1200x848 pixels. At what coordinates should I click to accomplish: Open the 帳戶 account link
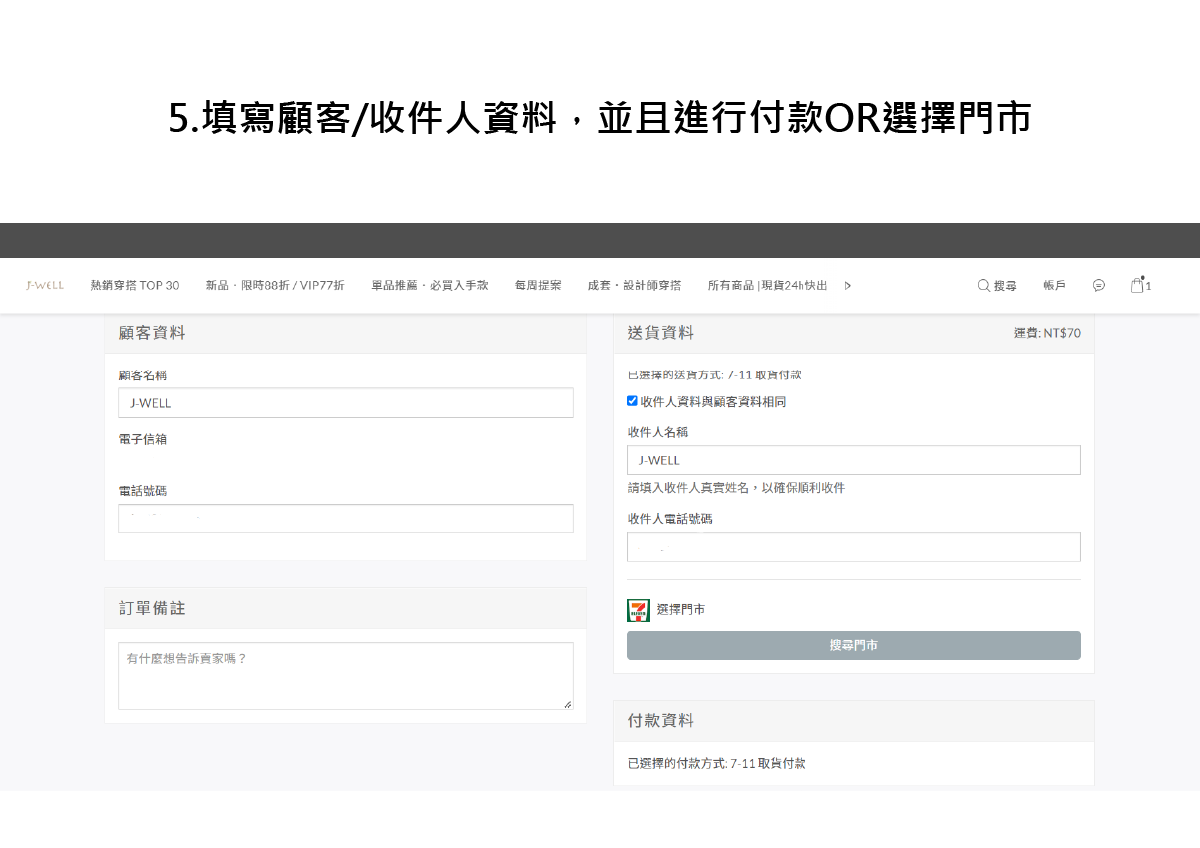[1054, 286]
